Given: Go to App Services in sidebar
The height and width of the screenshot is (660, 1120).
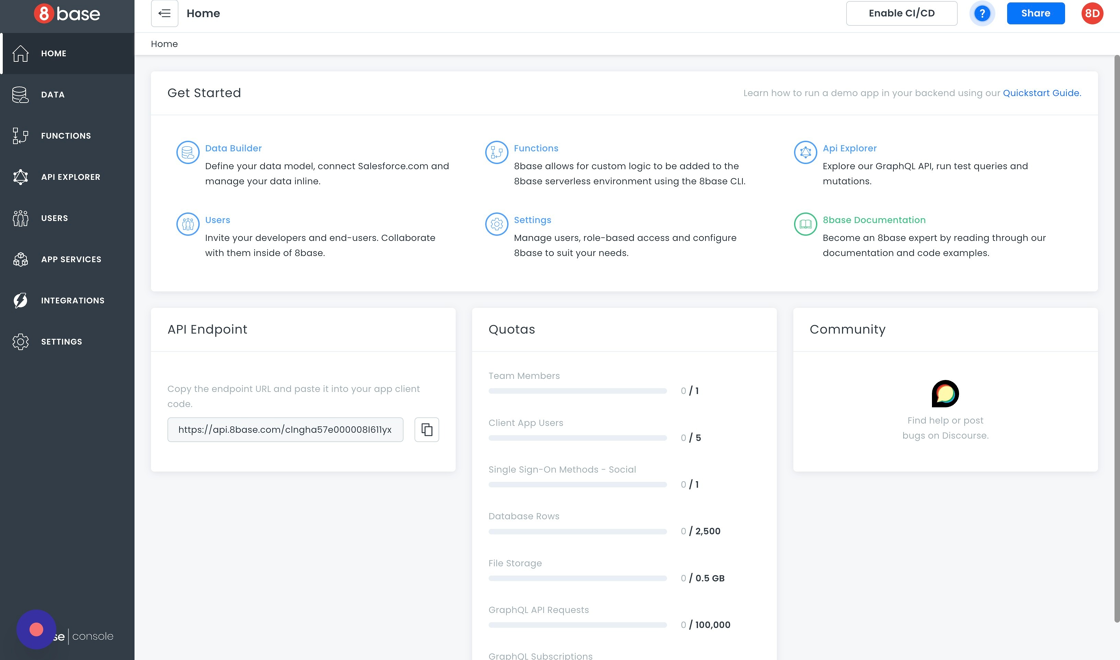Looking at the screenshot, I should [70, 259].
